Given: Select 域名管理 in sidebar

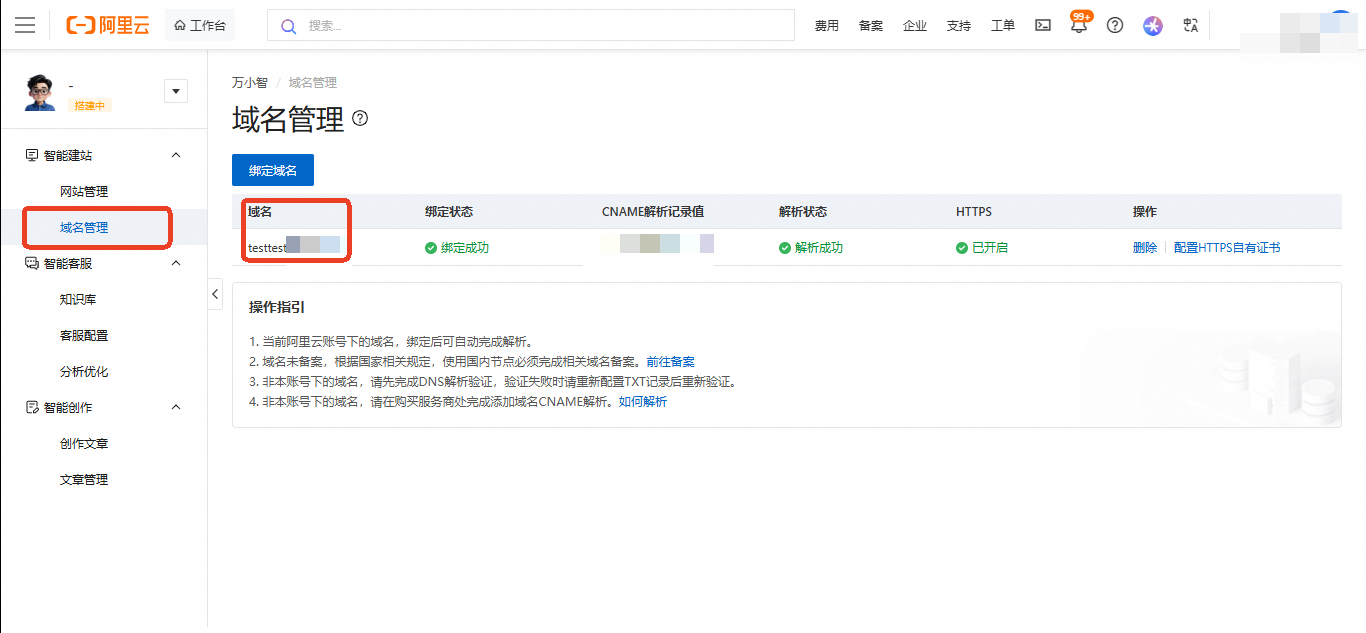Looking at the screenshot, I should (84, 227).
